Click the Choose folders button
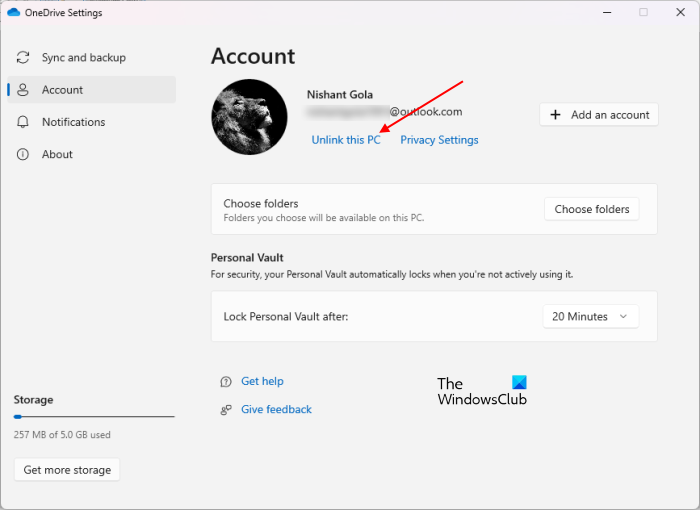This screenshot has width=700, height=510. (x=592, y=209)
